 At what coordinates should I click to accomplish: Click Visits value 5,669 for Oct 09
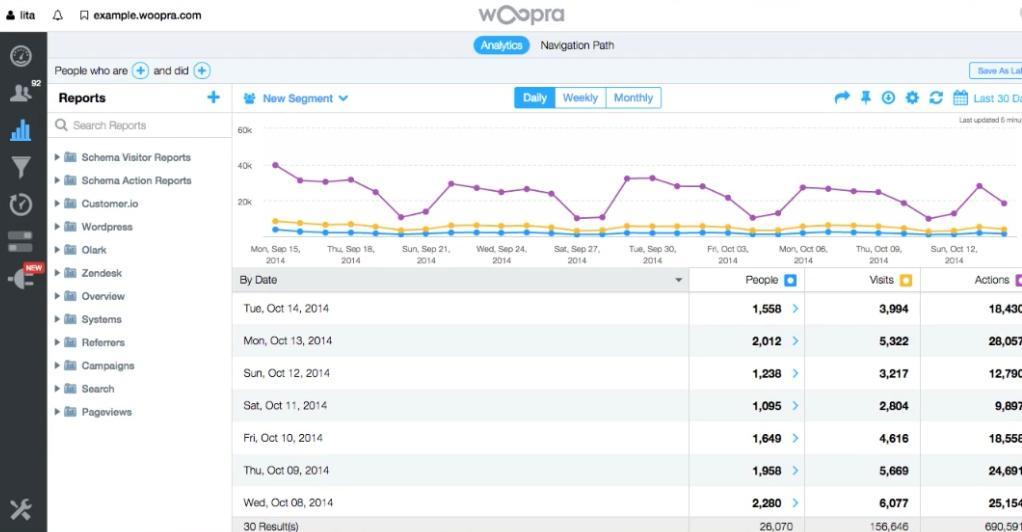(894, 471)
